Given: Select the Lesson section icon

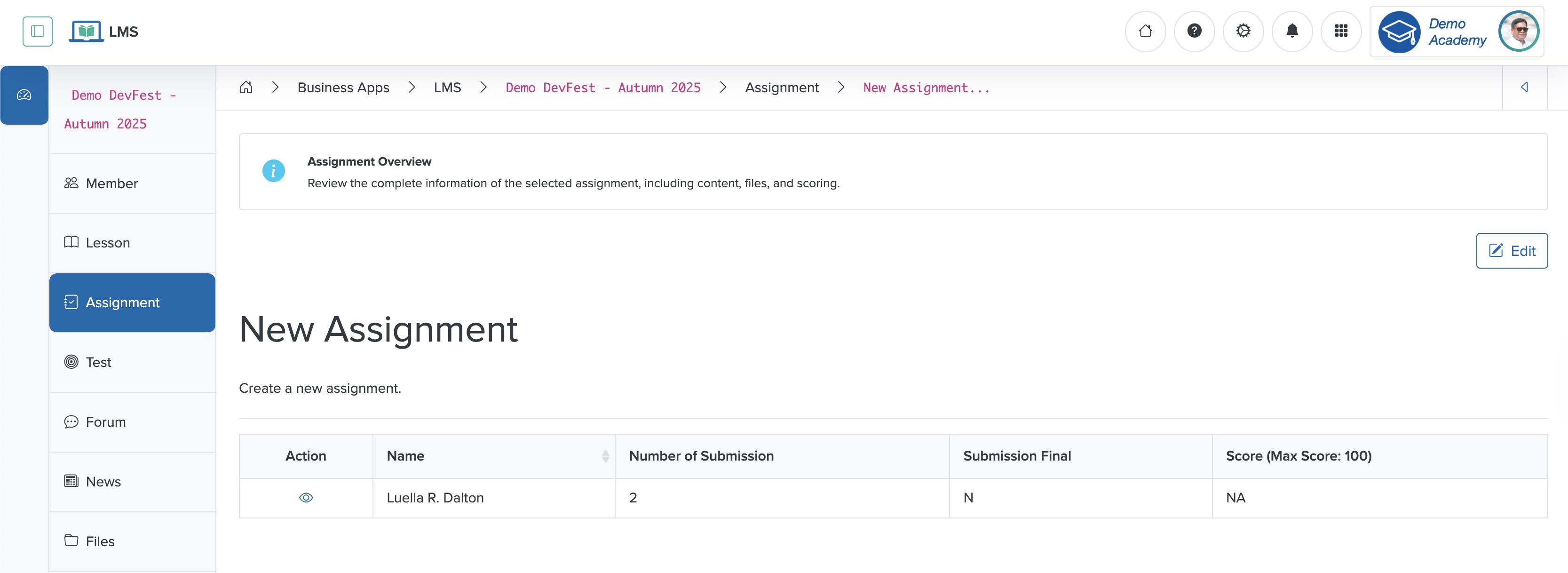Looking at the screenshot, I should click(x=71, y=242).
